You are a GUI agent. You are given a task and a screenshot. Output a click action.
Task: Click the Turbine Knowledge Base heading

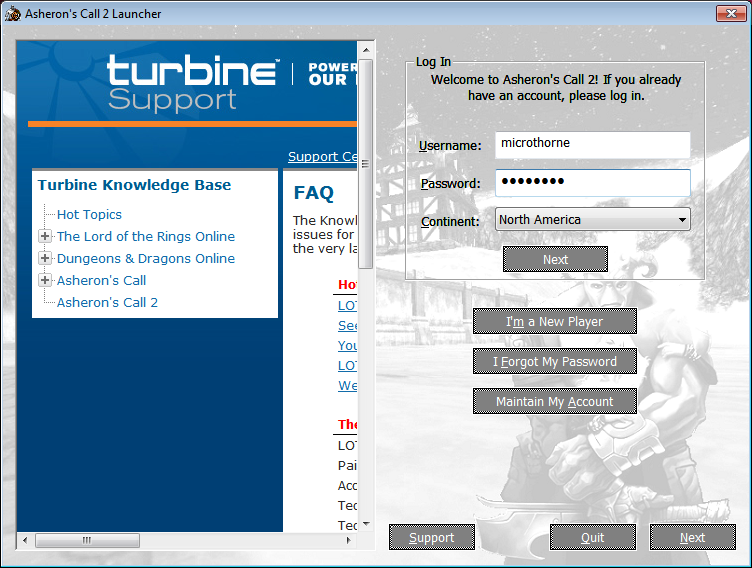pyautogui.click(x=134, y=185)
